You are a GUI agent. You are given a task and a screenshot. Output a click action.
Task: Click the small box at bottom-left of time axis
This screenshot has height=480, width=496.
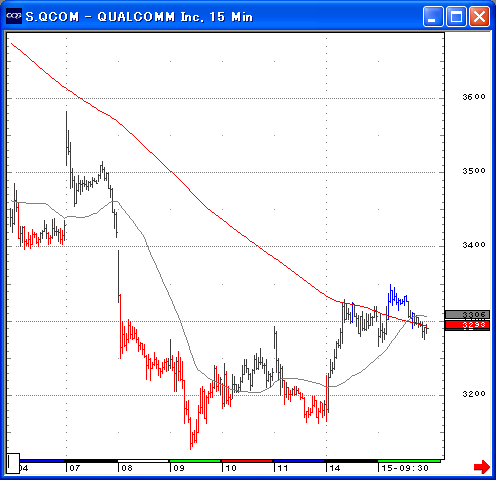coord(14,463)
